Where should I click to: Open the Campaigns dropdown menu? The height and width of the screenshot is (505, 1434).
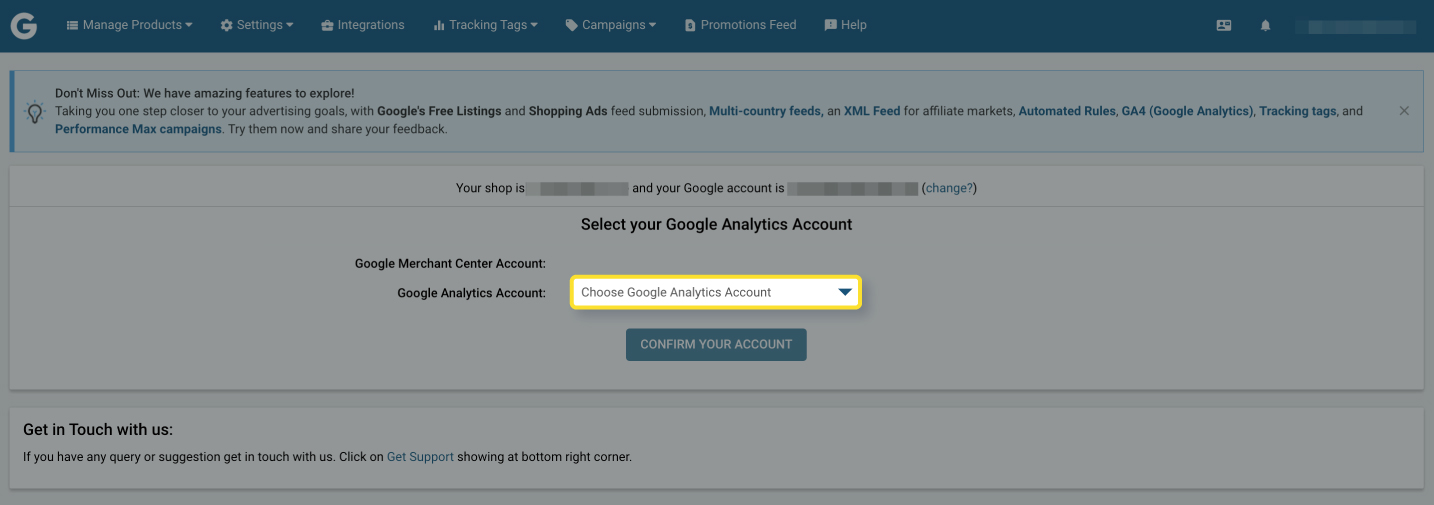(610, 25)
